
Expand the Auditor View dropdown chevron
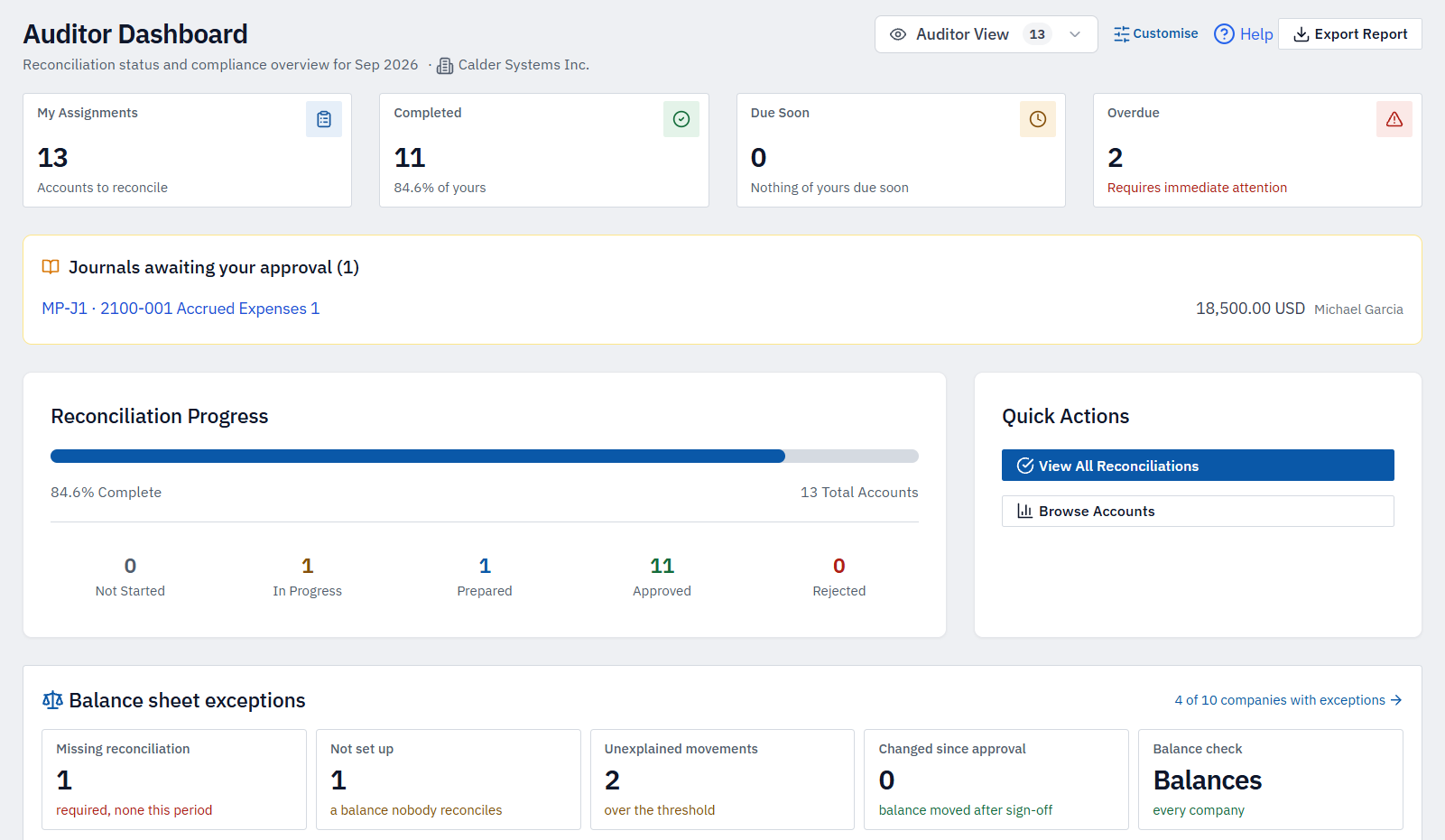point(1075,34)
